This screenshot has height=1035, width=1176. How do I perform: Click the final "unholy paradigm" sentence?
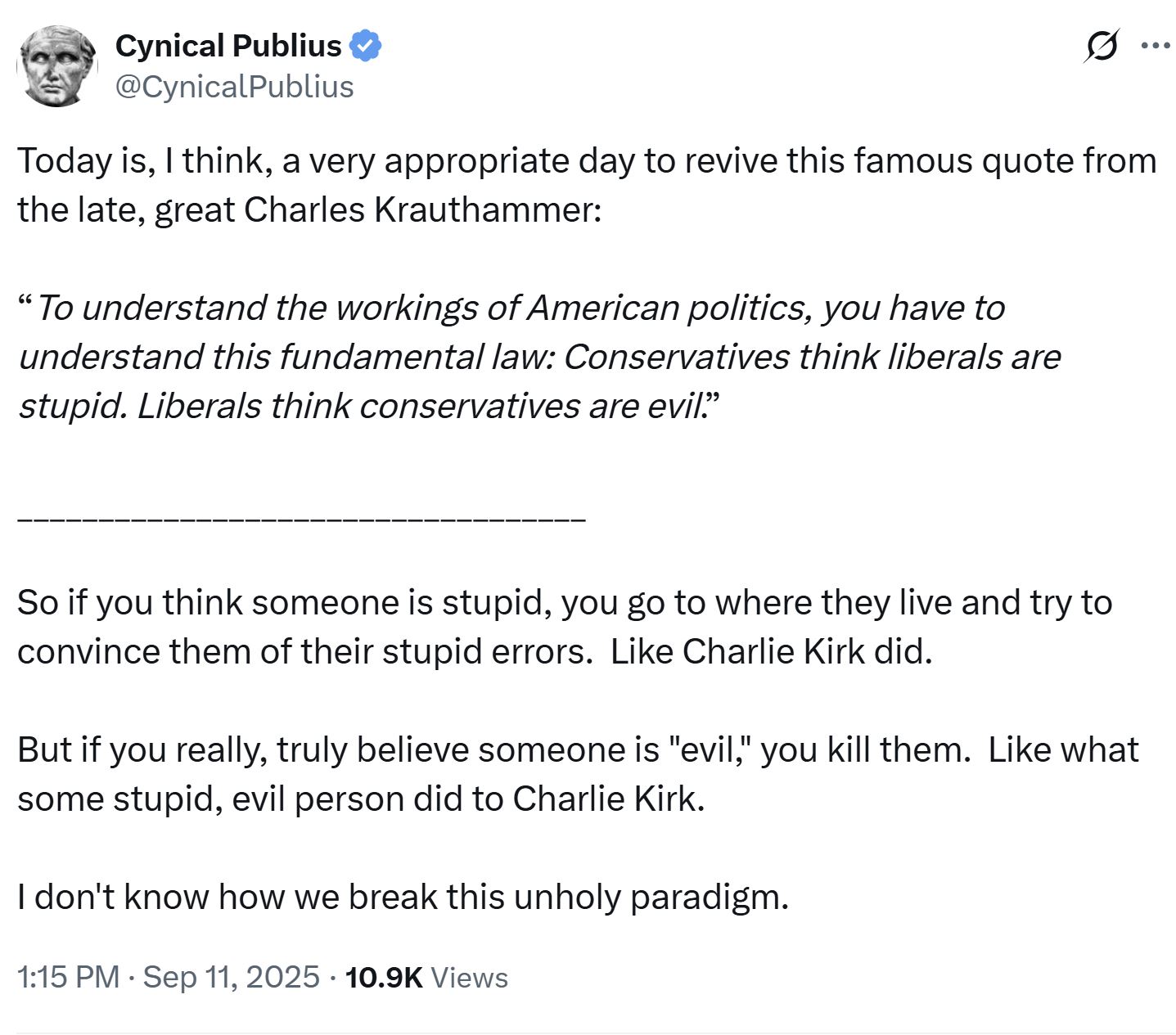[x=403, y=898]
